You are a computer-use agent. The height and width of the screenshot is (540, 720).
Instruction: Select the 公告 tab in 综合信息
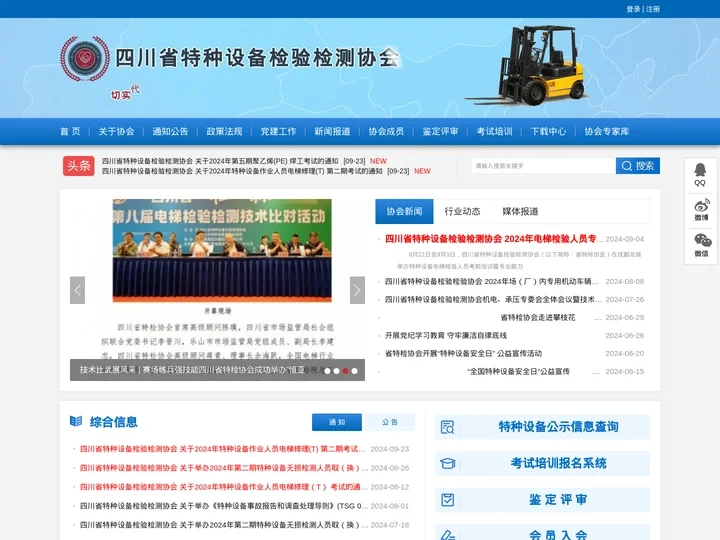click(390, 422)
